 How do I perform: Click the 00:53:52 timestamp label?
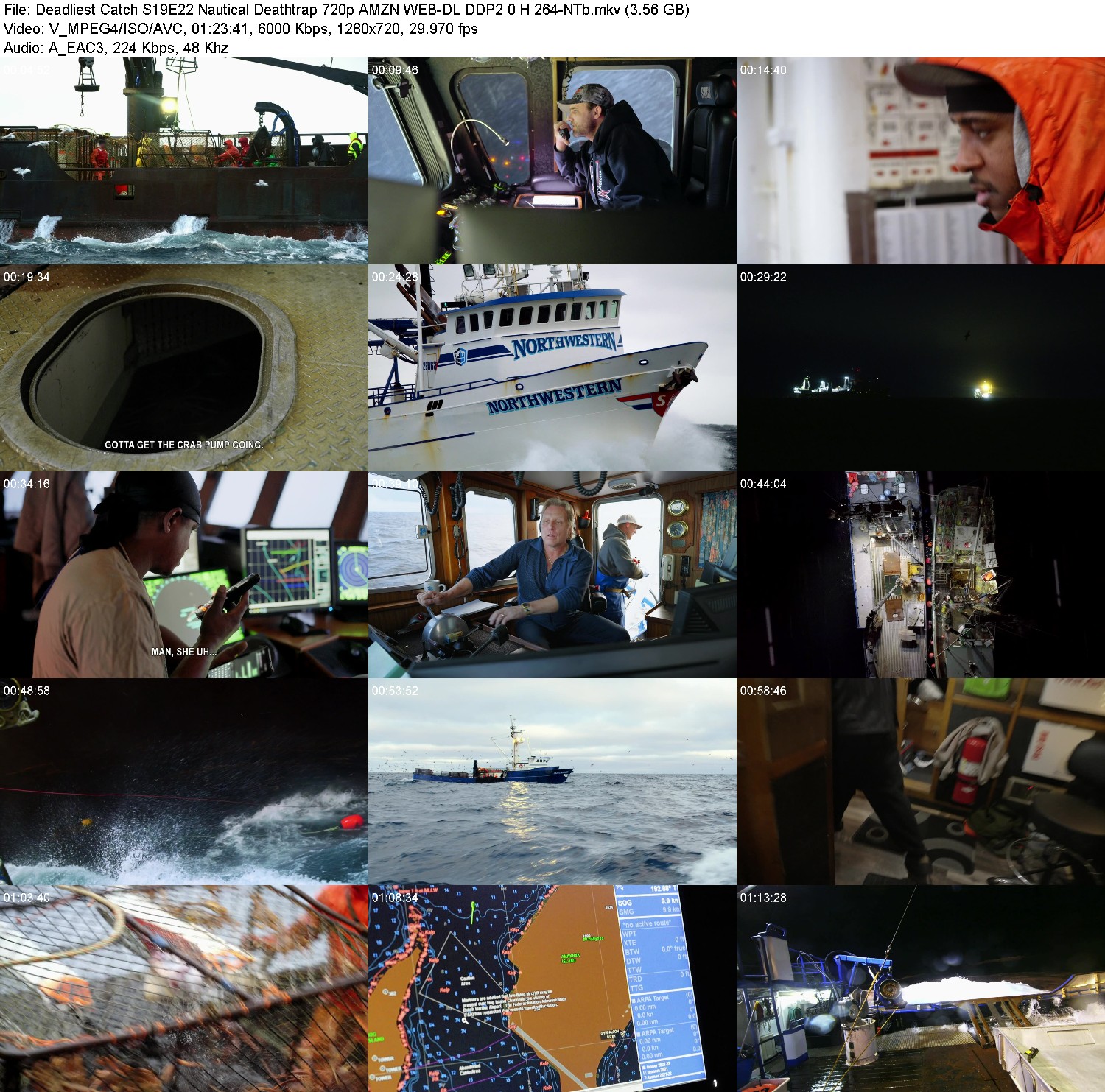click(395, 691)
